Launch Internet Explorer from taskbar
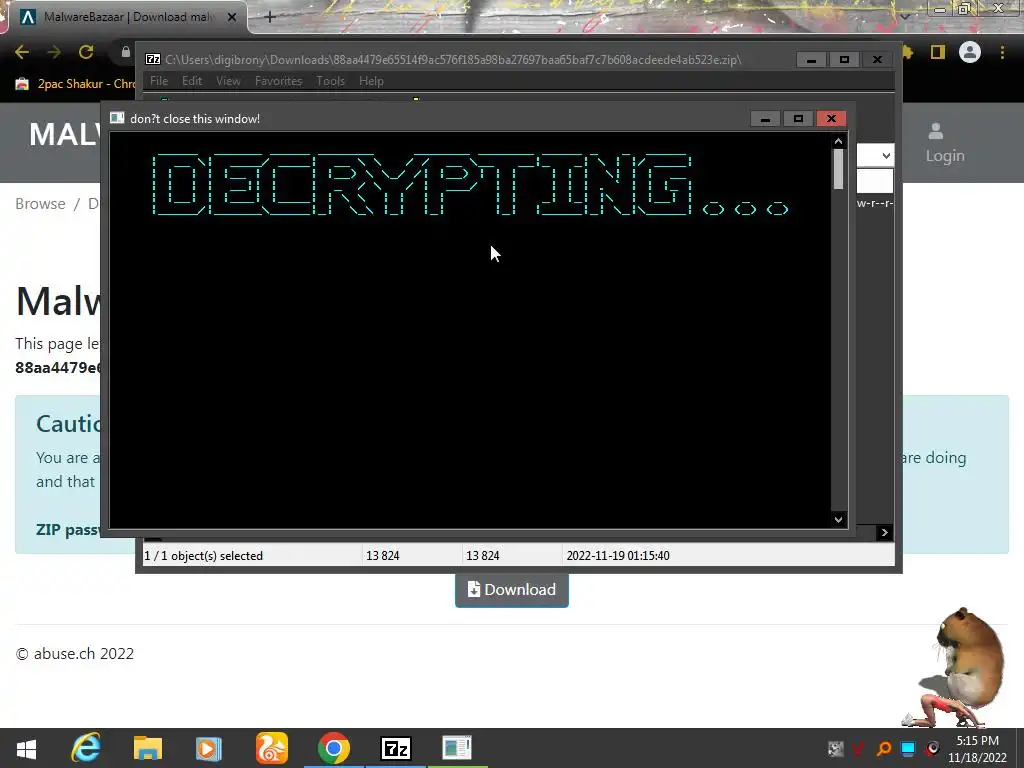The image size is (1024, 768). pos(86,748)
